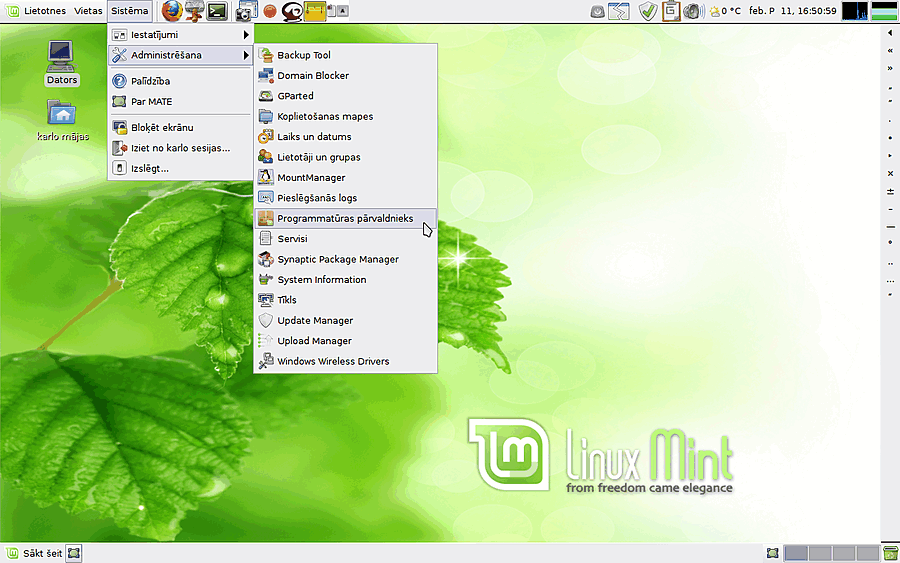Select Par MATE menu entry
900x563 pixels.
180,102
